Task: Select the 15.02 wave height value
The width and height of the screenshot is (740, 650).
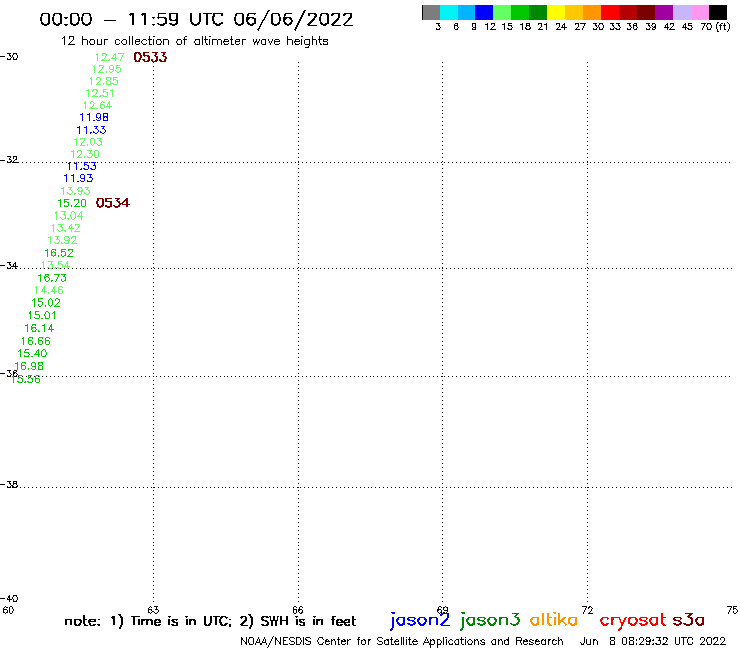Action: pos(46,303)
